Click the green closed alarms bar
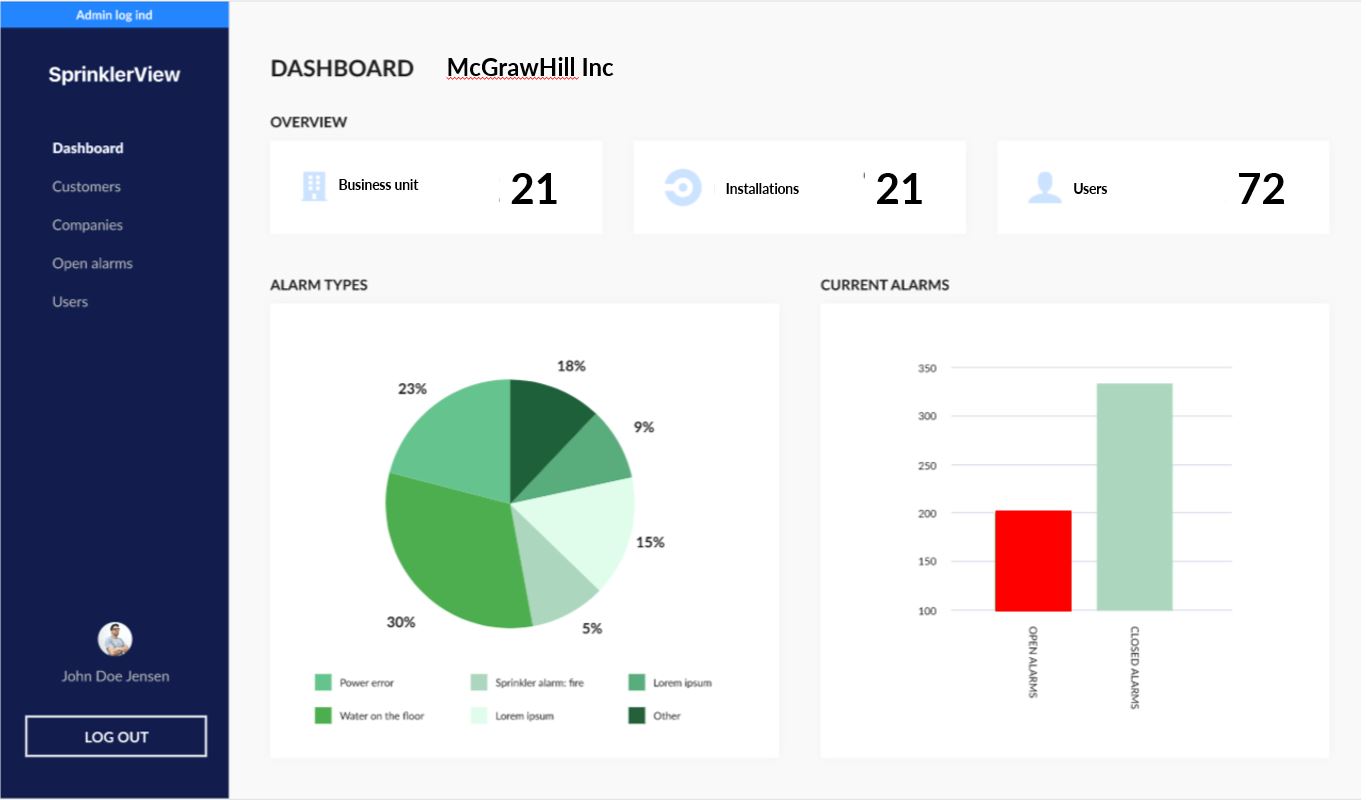Viewport: 1367px width, 800px height. (1135, 497)
